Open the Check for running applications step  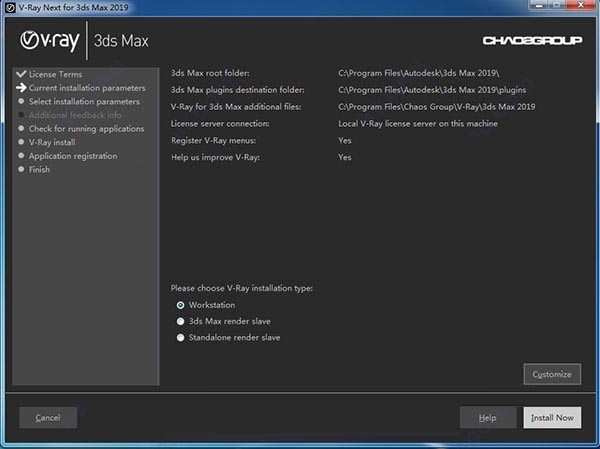(86, 129)
